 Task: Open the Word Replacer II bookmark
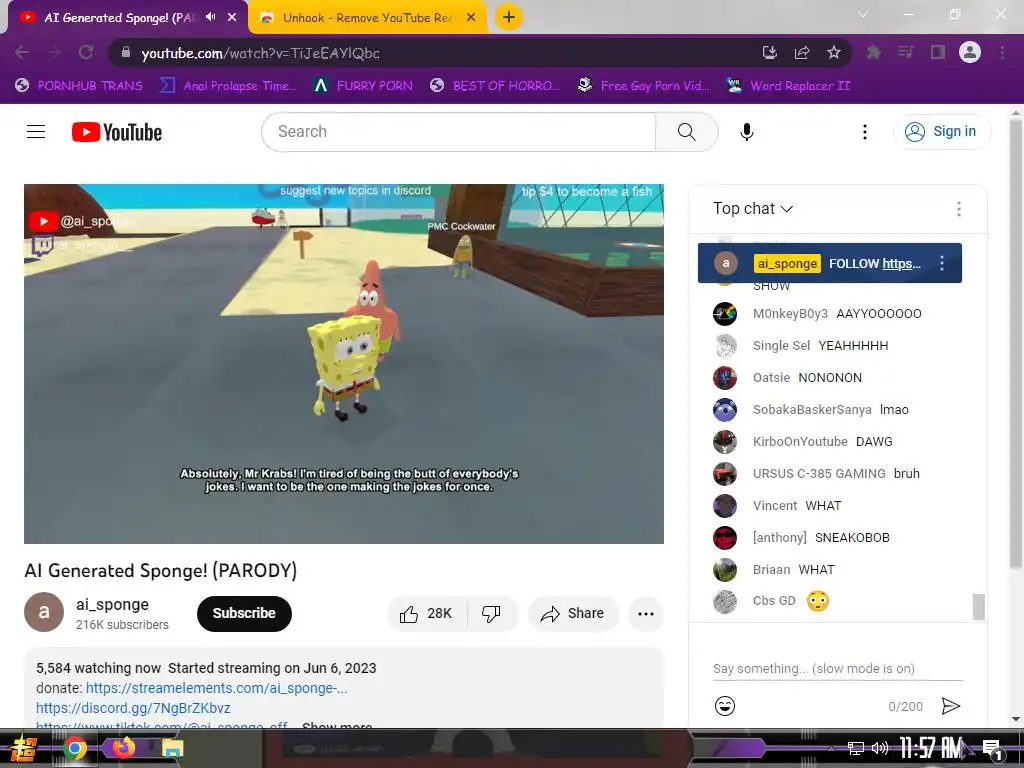[788, 86]
